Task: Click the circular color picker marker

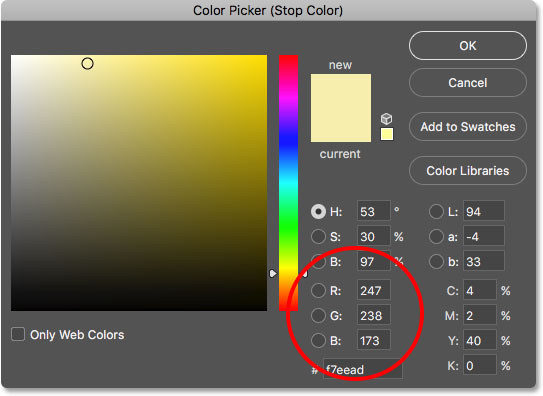Action: [87, 64]
